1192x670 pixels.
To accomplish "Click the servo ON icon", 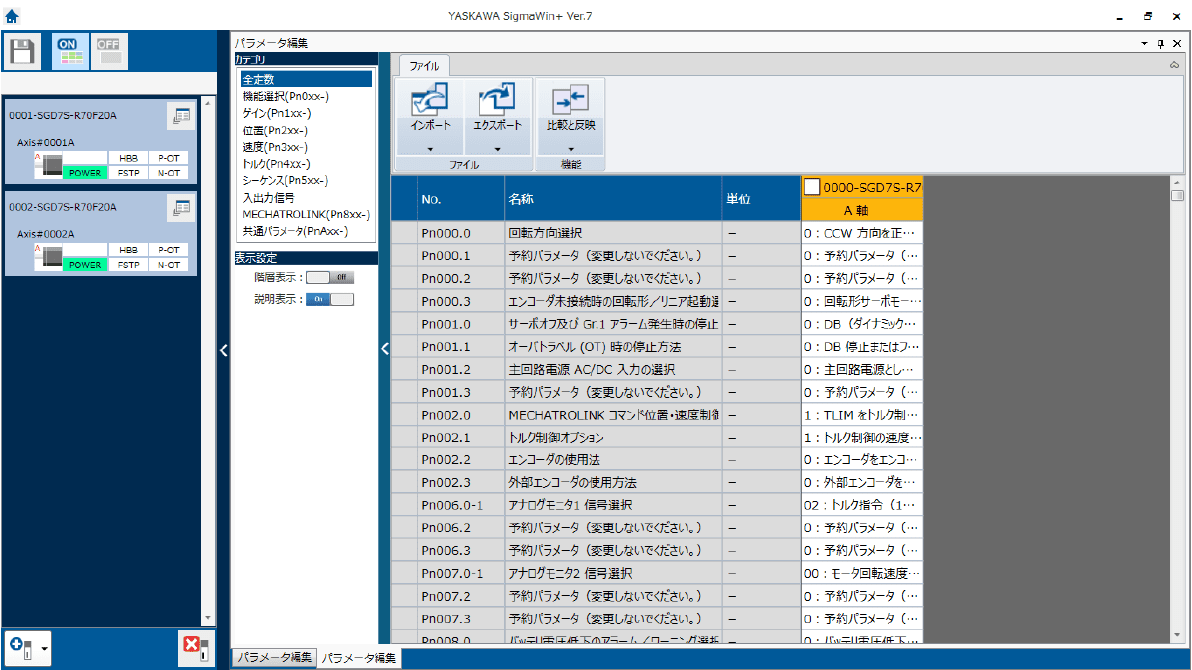I will [x=69, y=52].
